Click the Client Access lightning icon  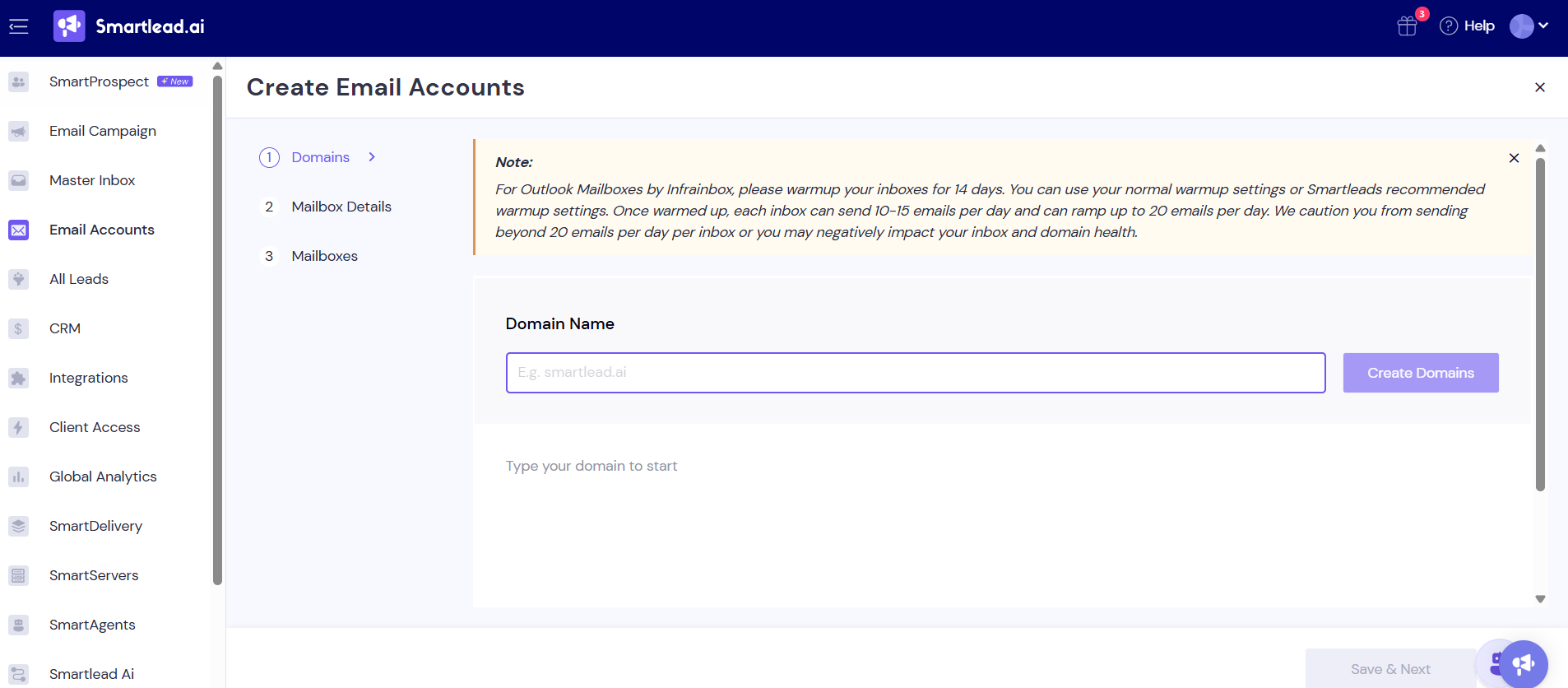18,427
